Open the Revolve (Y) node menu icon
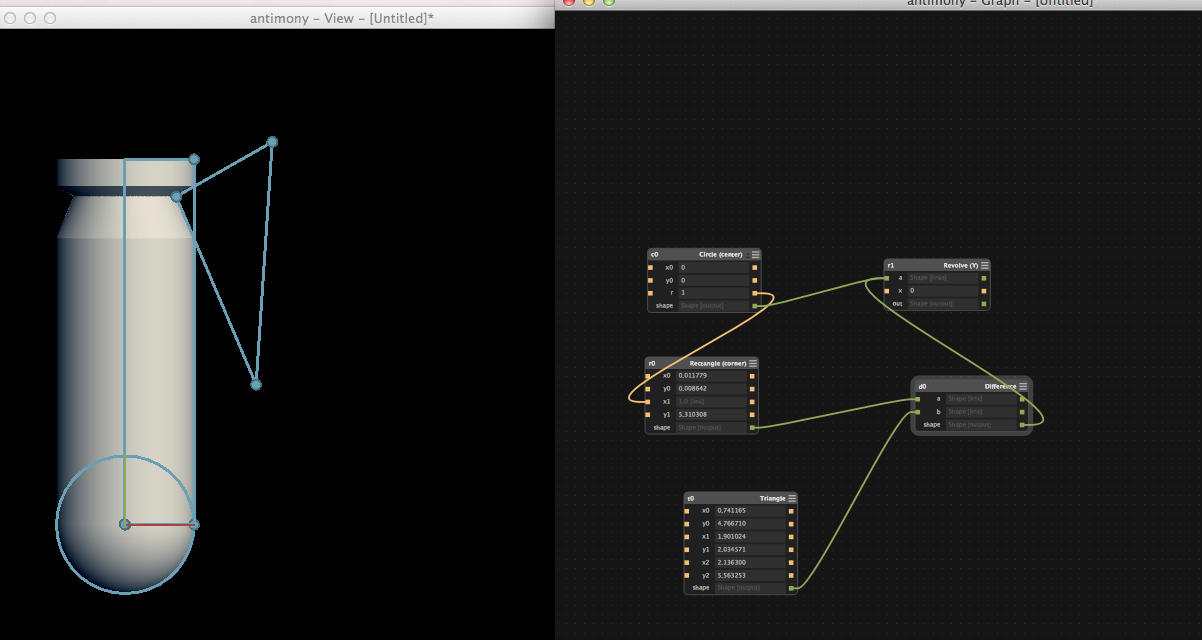The width and height of the screenshot is (1202, 640). pyautogui.click(x=985, y=265)
